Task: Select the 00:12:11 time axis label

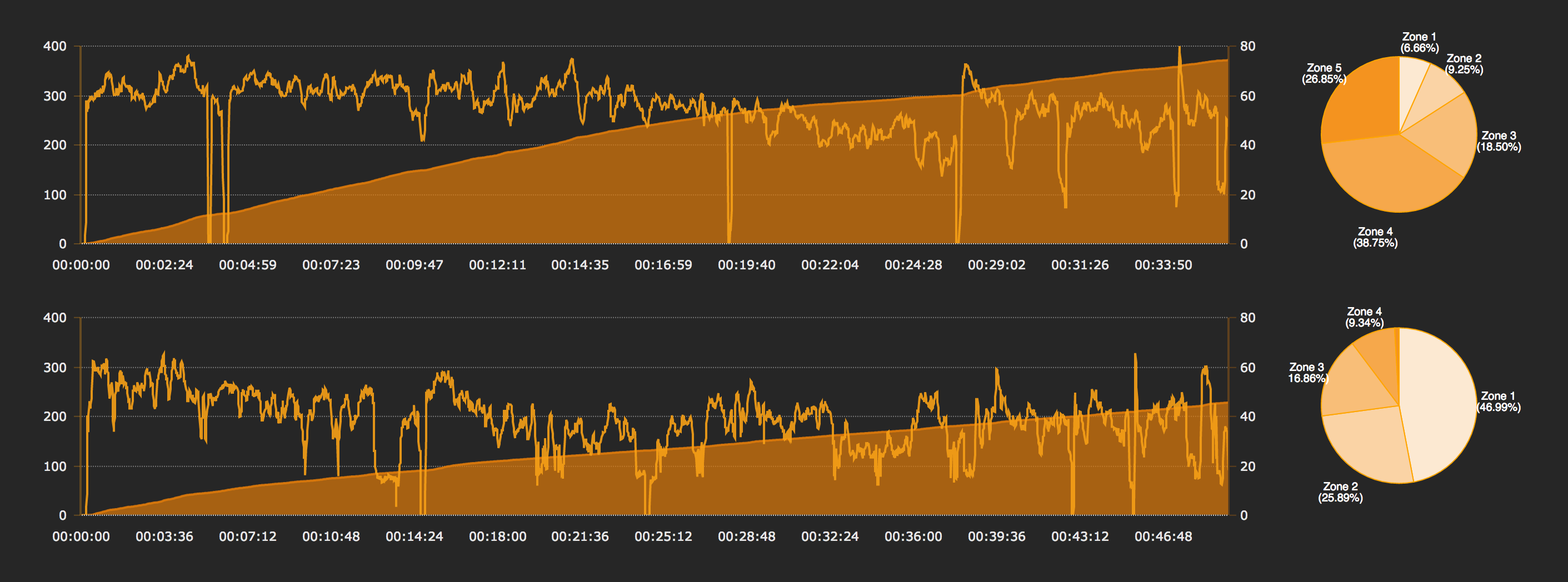Action: [x=497, y=265]
